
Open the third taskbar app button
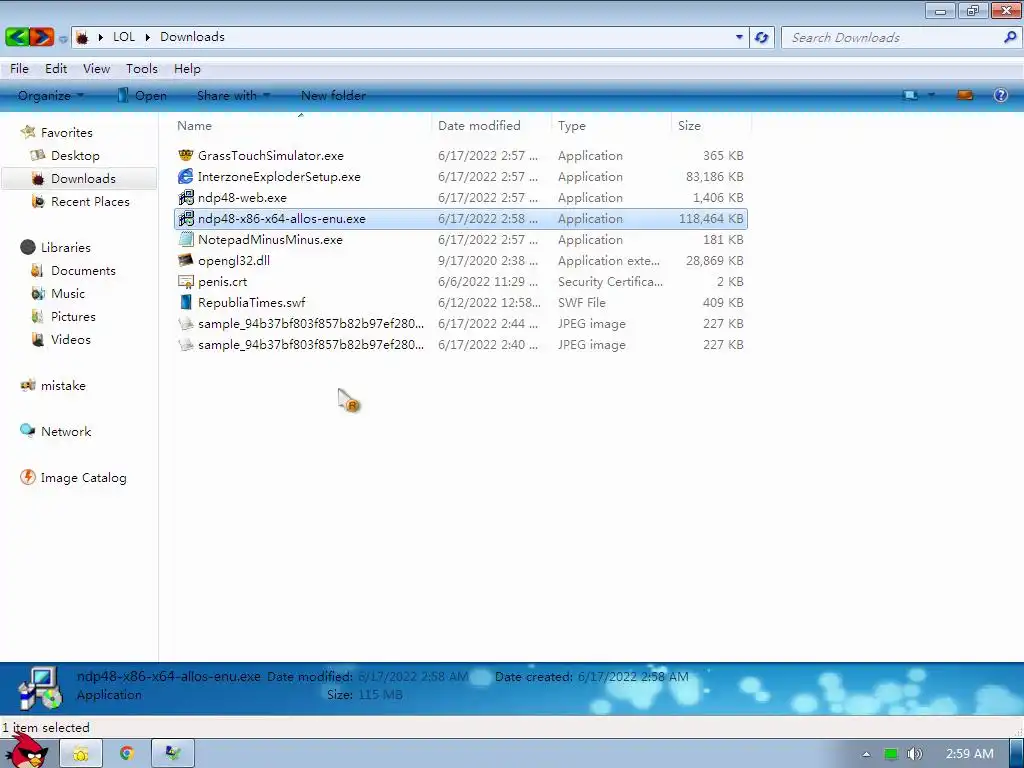pyautogui.click(x=172, y=754)
